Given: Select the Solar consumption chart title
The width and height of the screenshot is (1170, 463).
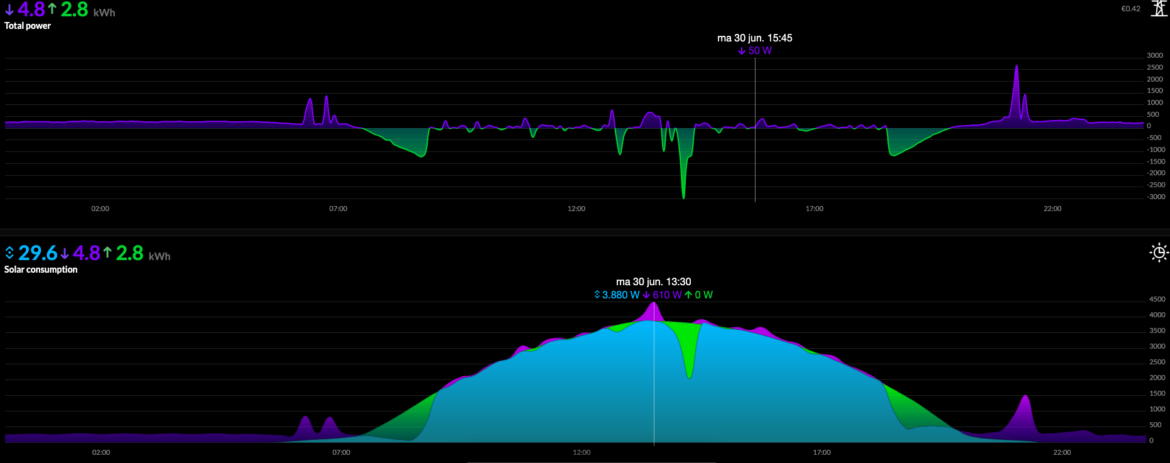Looking at the screenshot, I should pyautogui.click(x=41, y=270).
